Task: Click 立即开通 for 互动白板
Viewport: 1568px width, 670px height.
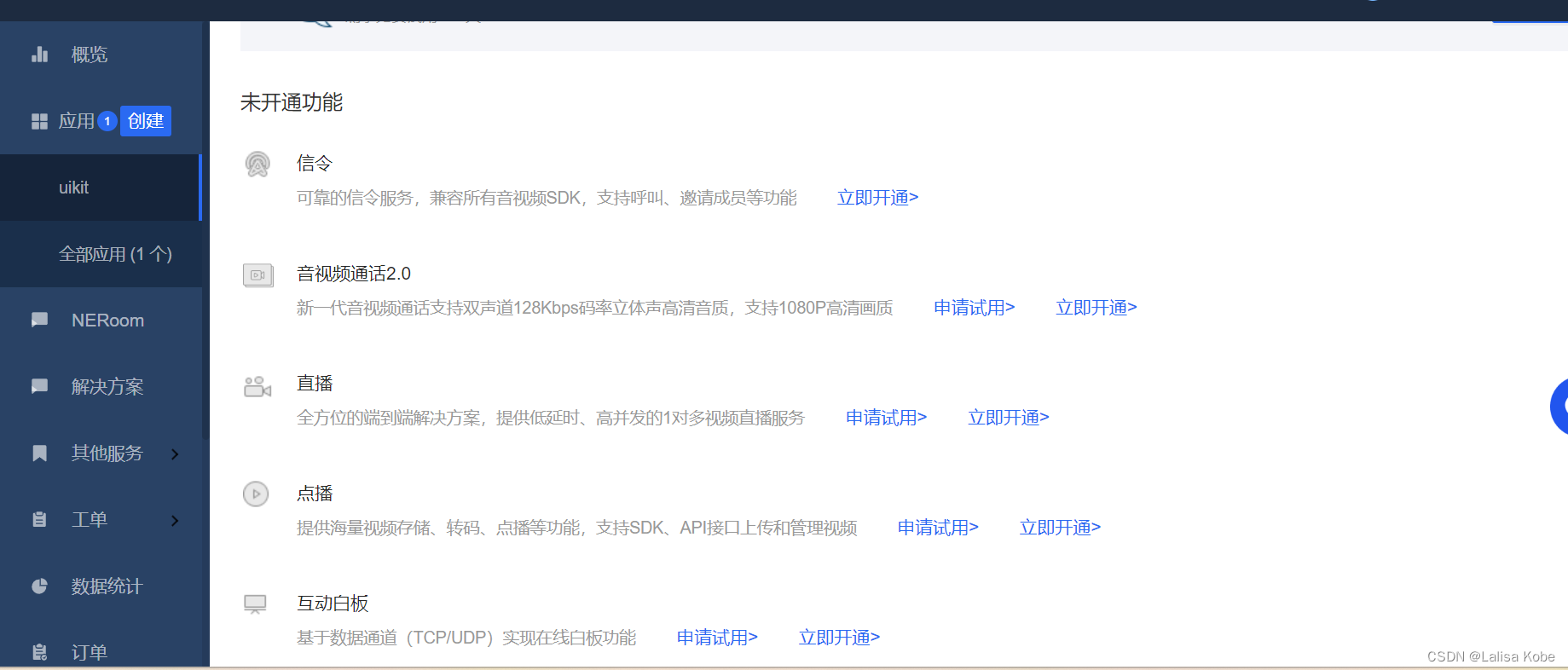Action: point(839,638)
